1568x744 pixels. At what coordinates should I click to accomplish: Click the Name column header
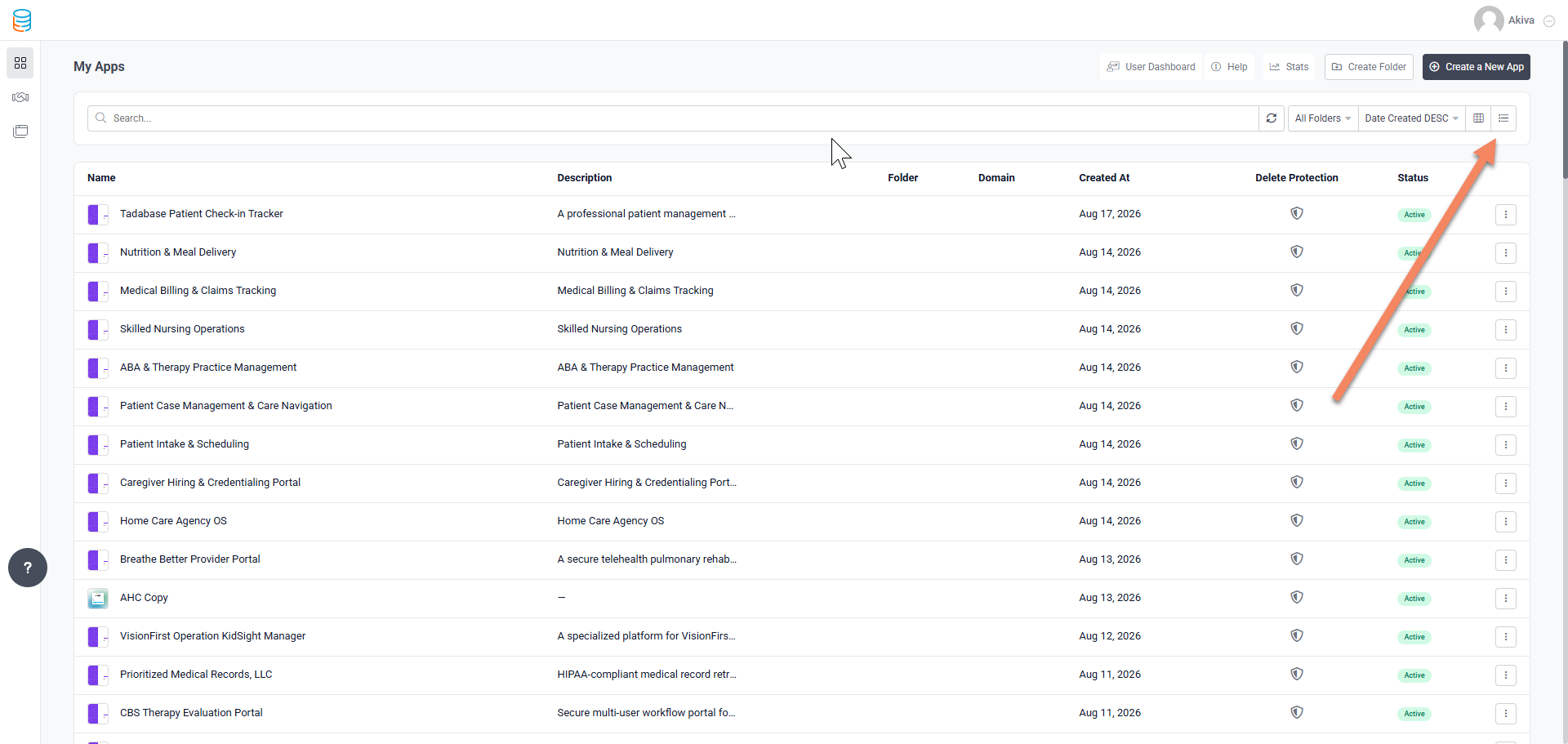(x=101, y=178)
